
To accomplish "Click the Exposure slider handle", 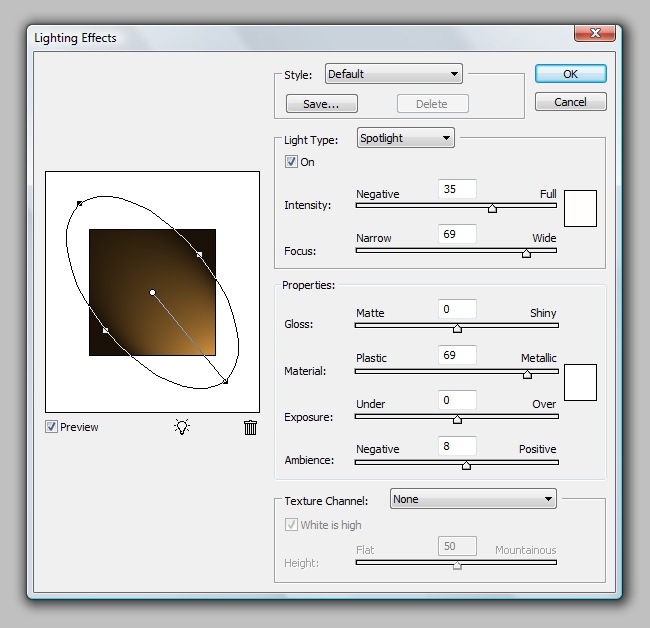I will tap(457, 419).
